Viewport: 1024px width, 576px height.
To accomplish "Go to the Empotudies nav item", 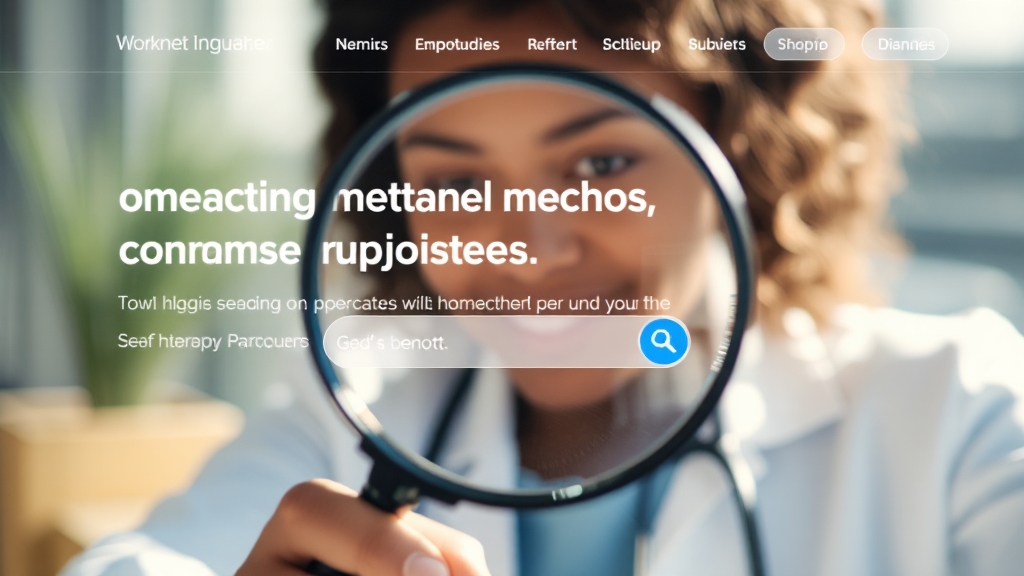I will (x=457, y=44).
